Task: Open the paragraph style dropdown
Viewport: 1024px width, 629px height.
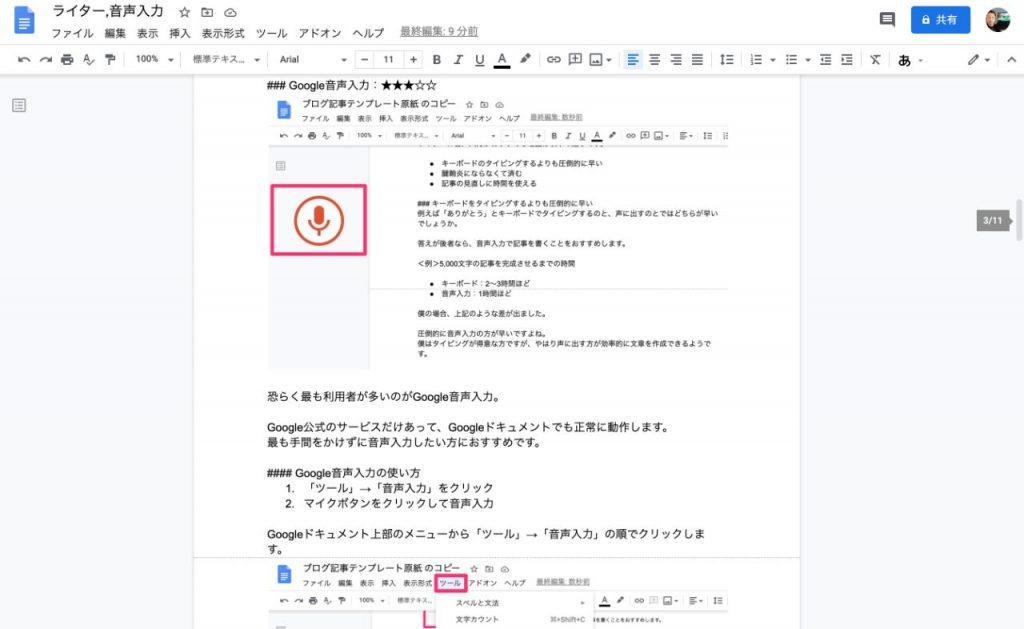Action: coord(226,60)
